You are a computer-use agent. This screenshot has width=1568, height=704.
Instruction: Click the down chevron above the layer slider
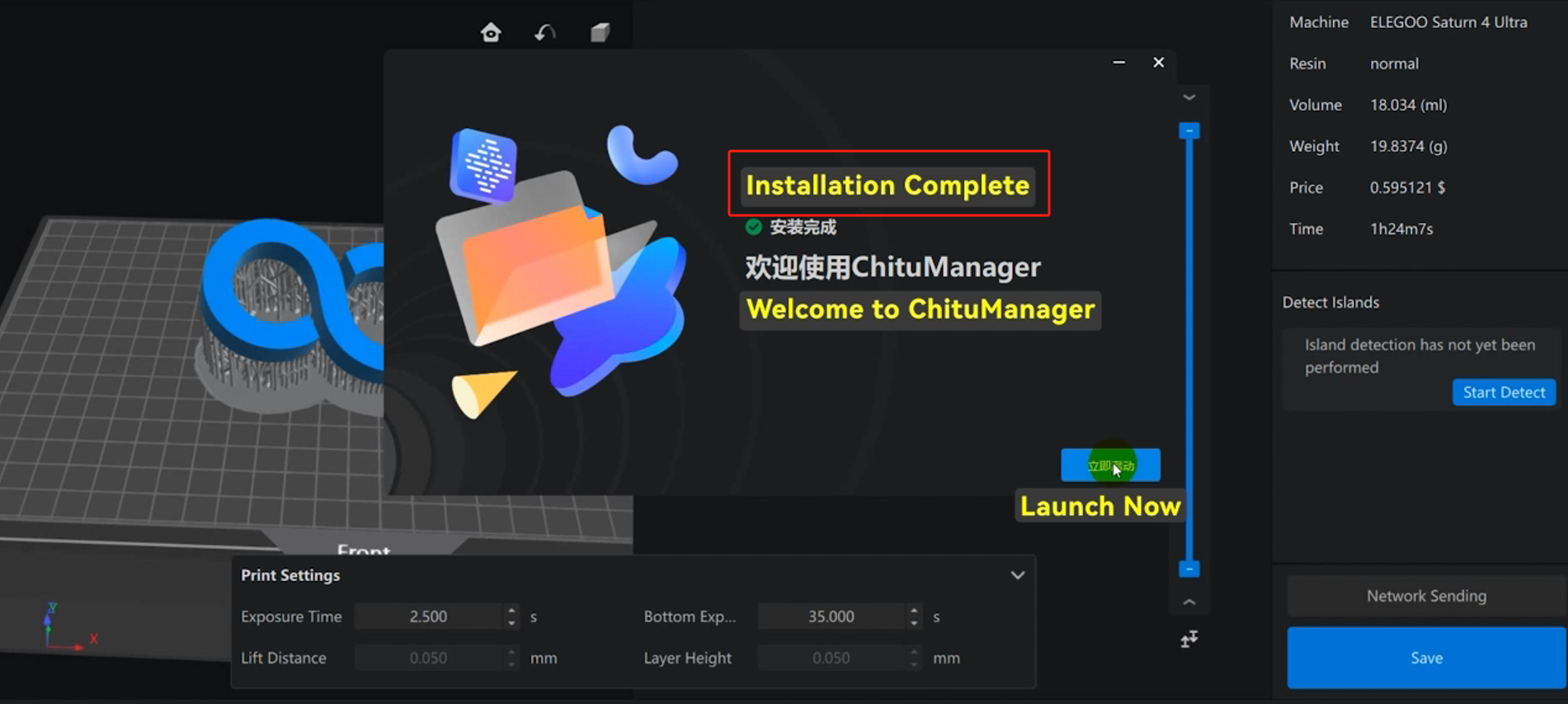click(1189, 97)
